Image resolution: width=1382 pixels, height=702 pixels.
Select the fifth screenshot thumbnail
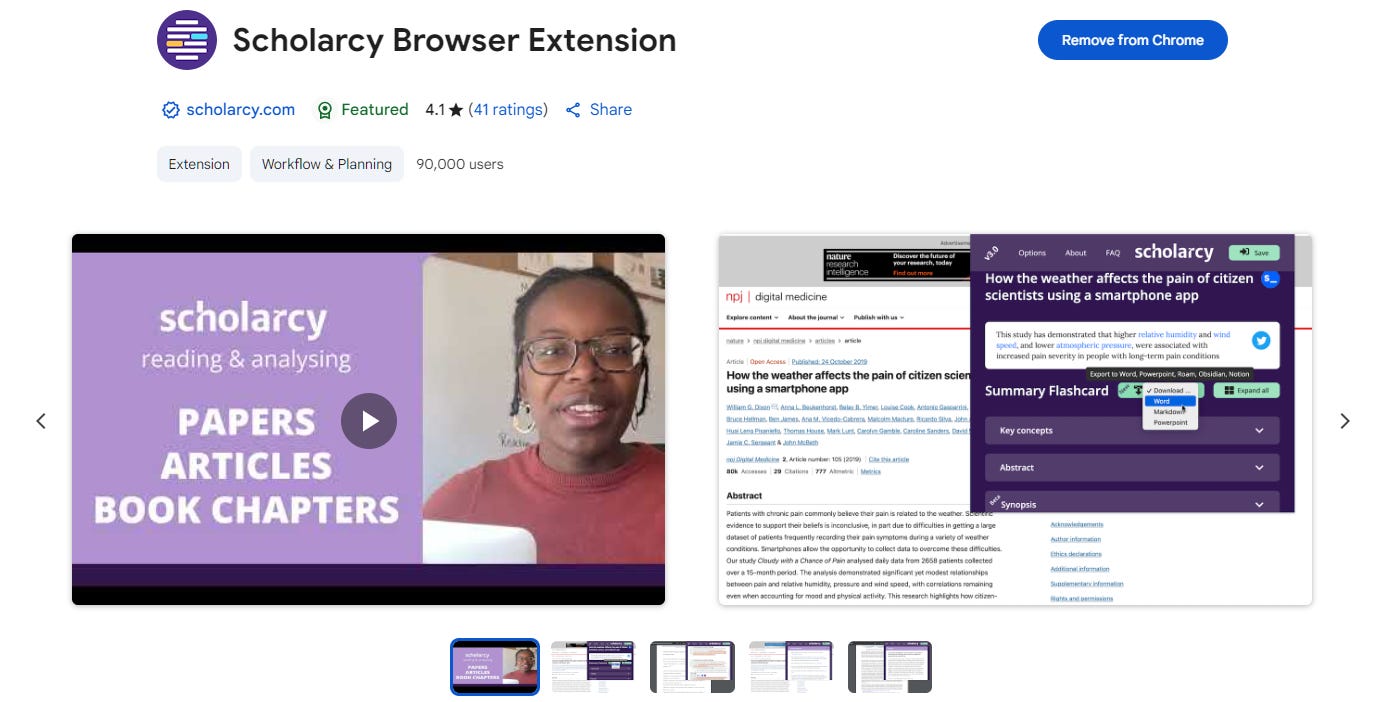click(890, 667)
